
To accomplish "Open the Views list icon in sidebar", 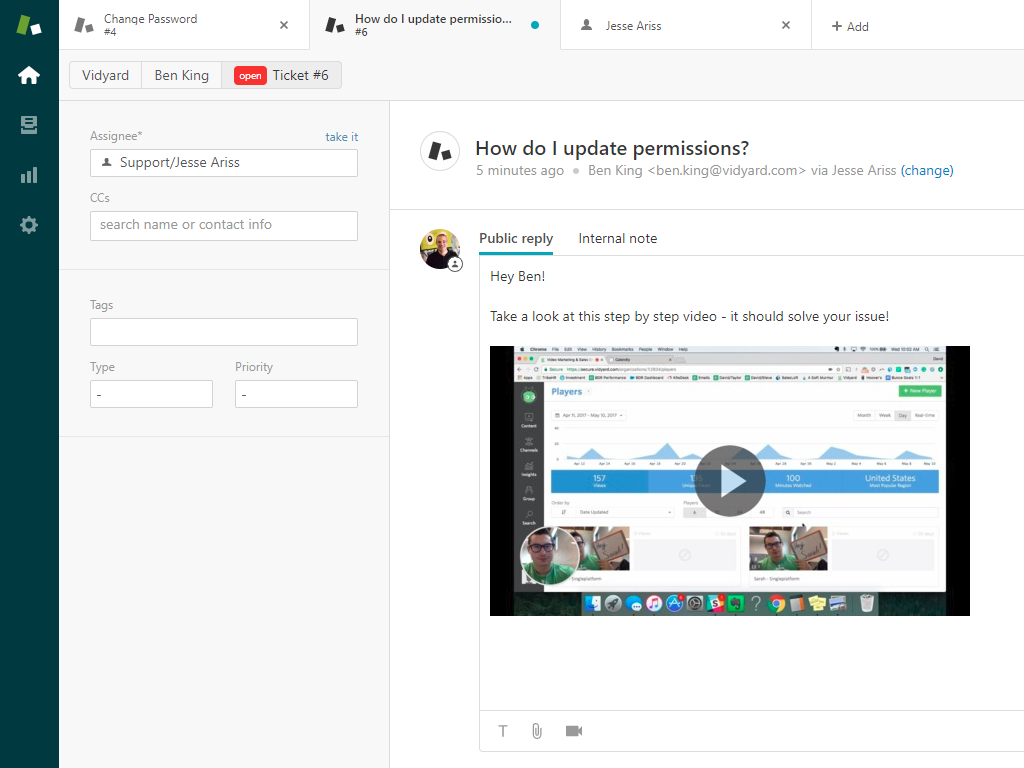I will point(29,125).
